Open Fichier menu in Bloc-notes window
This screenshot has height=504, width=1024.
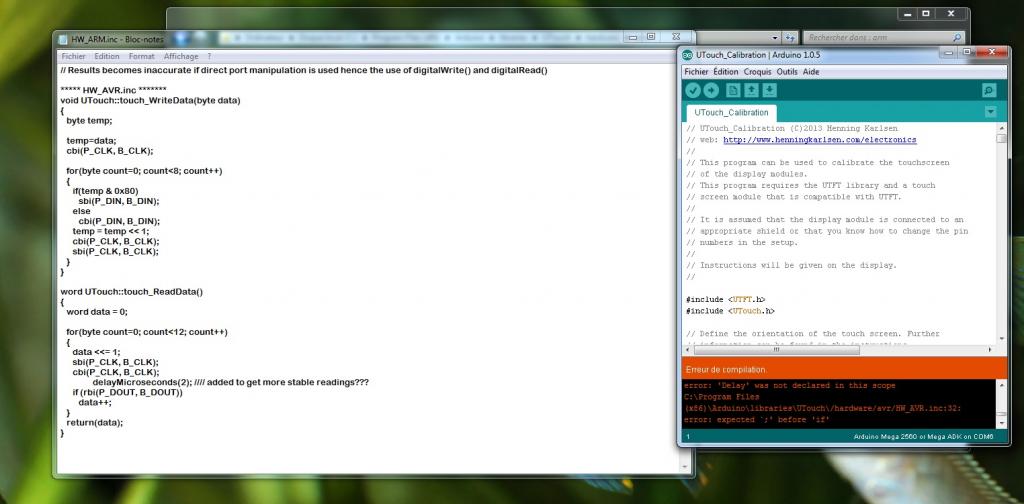pyautogui.click(x=73, y=57)
